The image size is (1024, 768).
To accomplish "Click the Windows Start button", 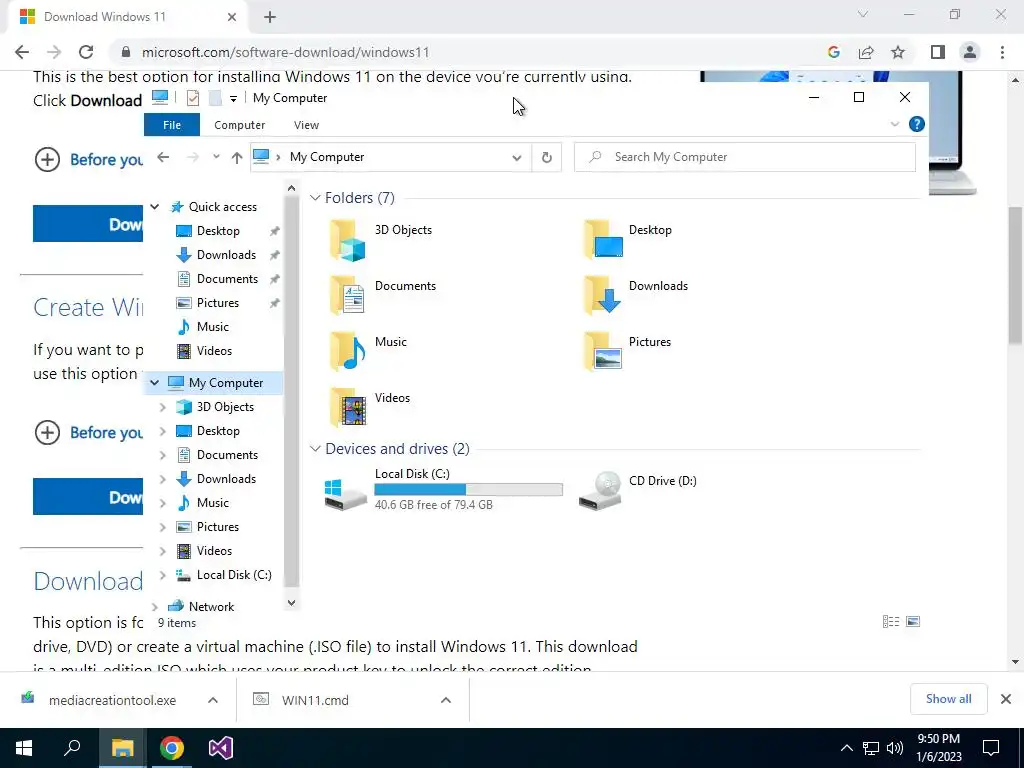I will coord(24,748).
